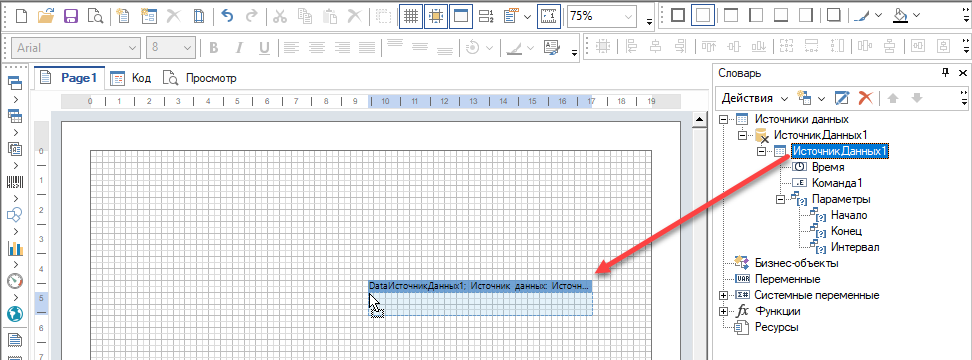The height and width of the screenshot is (360, 972).
Task: Add a new page to the report
Action: click(x=124, y=16)
